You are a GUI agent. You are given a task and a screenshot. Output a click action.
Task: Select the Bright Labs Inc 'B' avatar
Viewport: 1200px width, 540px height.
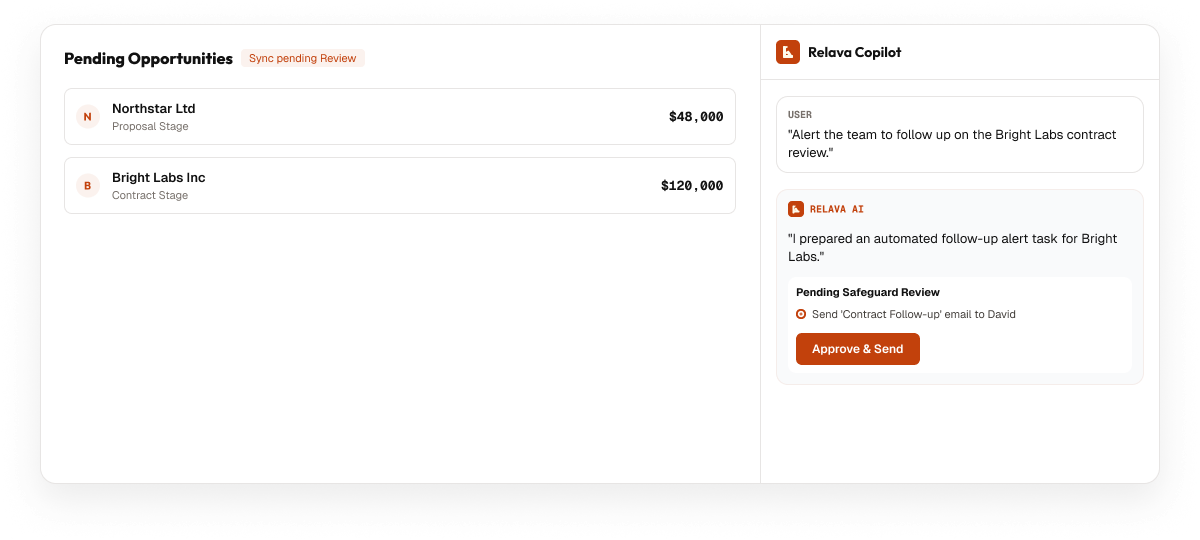88,186
